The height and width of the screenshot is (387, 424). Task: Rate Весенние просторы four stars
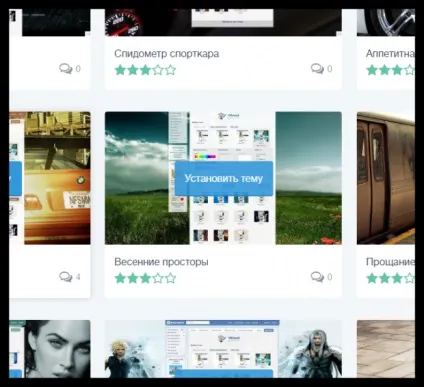tap(158, 278)
